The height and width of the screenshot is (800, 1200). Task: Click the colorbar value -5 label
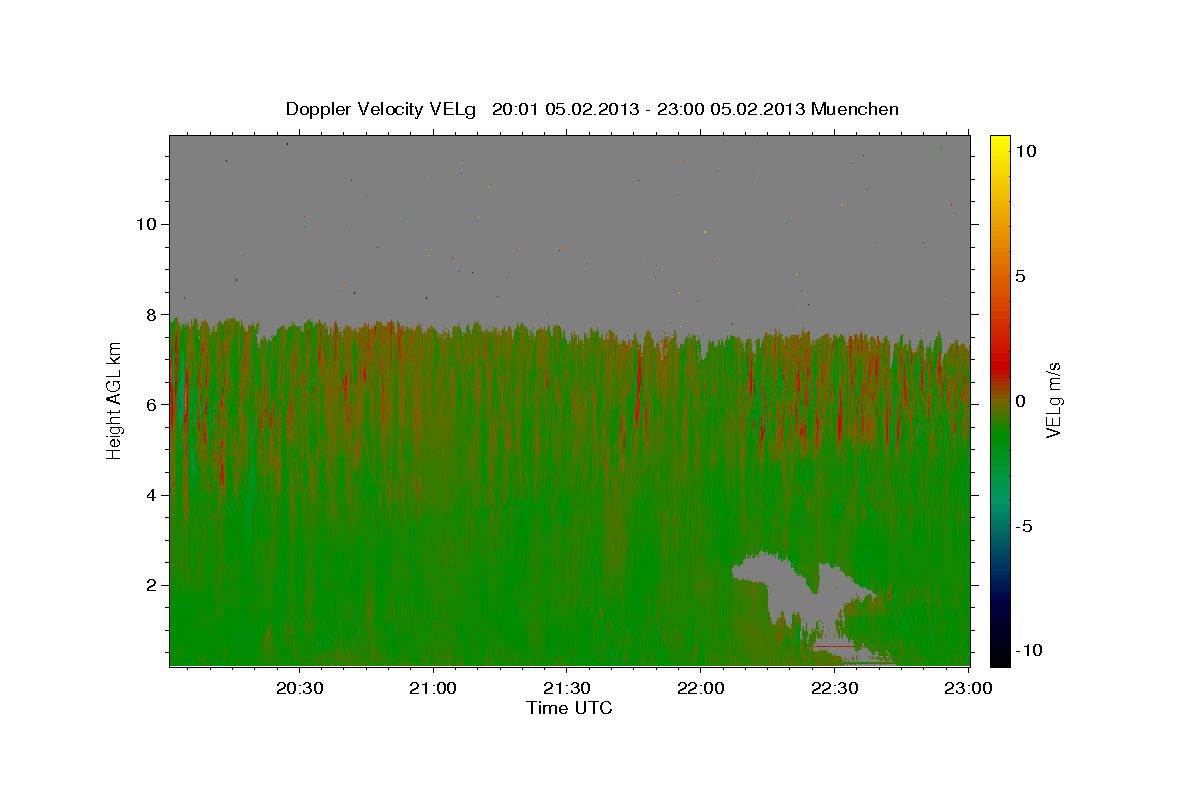point(1023,526)
